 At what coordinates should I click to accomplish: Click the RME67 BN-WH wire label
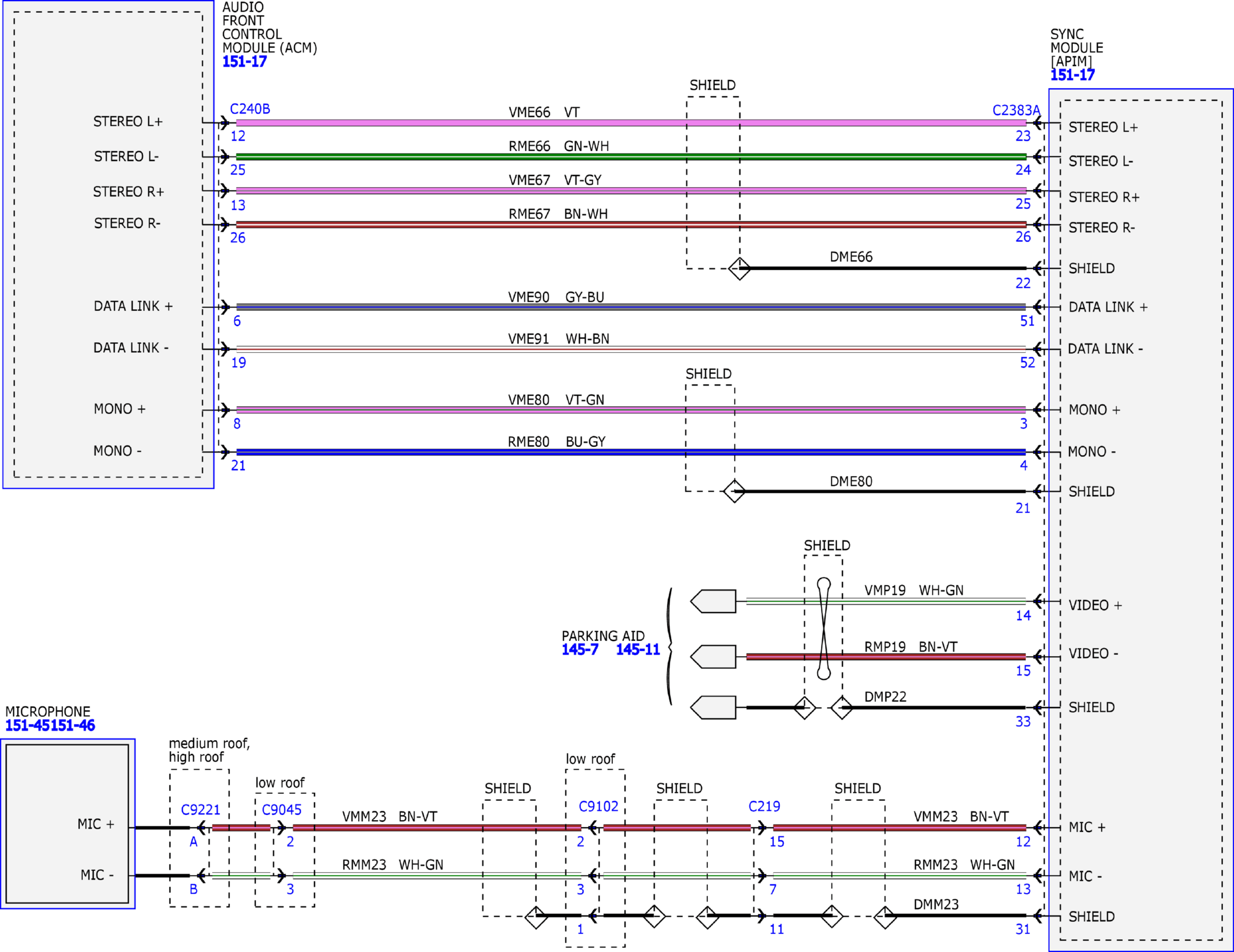(x=558, y=214)
